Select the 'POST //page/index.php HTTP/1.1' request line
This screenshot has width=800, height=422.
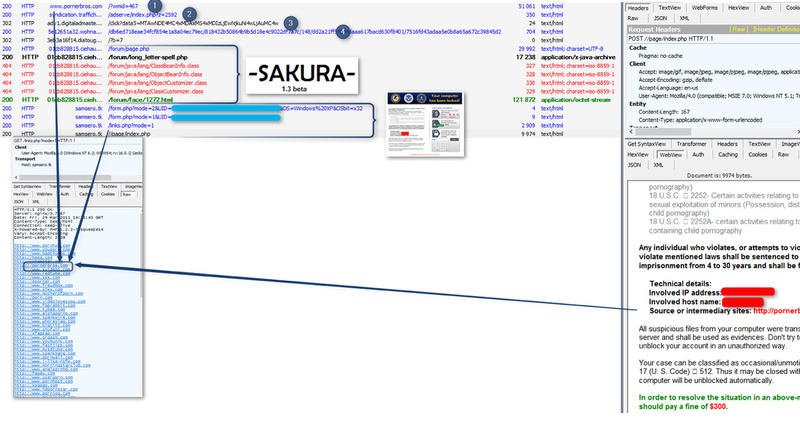coord(670,38)
